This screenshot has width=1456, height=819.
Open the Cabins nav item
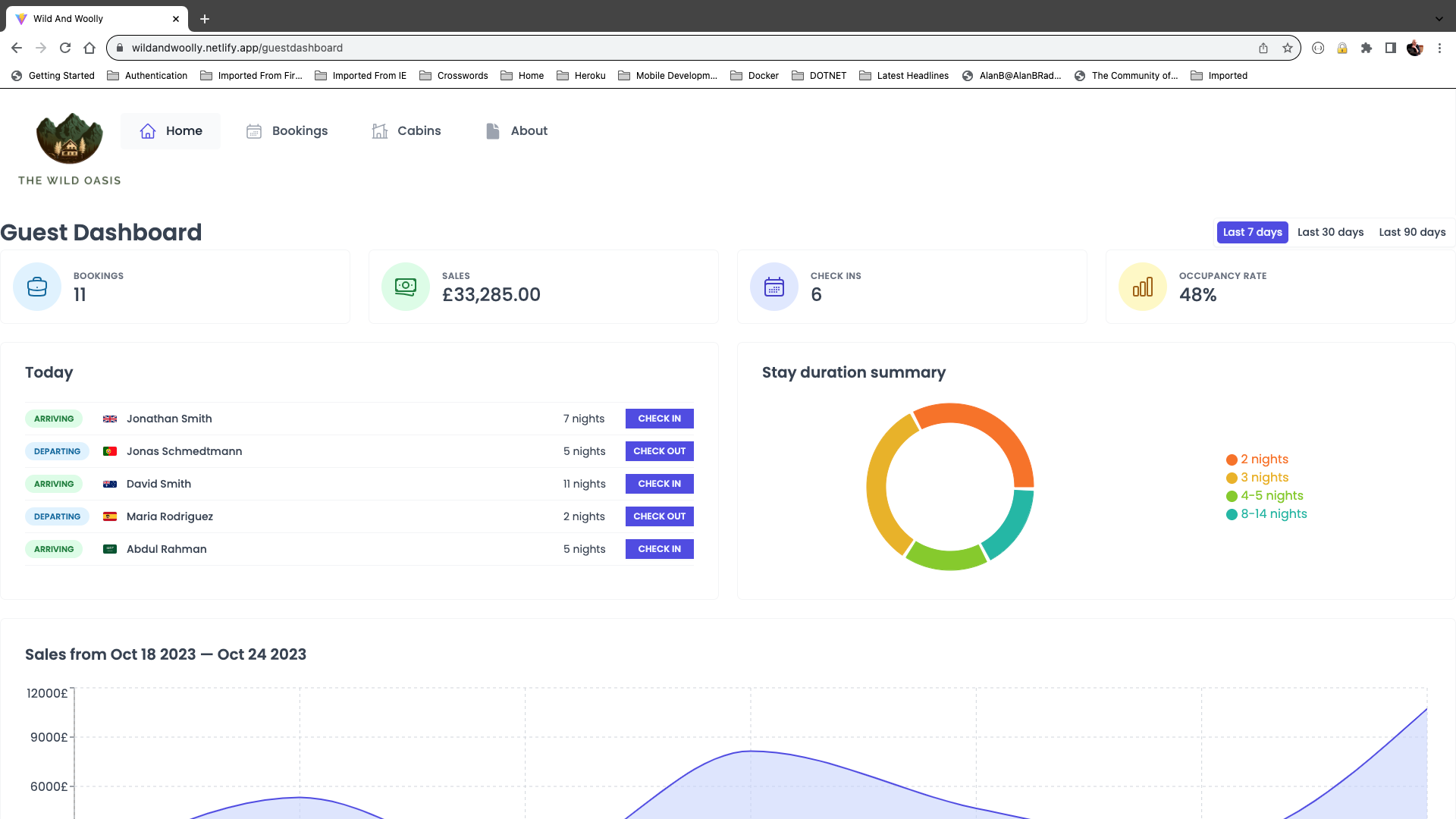pos(406,131)
